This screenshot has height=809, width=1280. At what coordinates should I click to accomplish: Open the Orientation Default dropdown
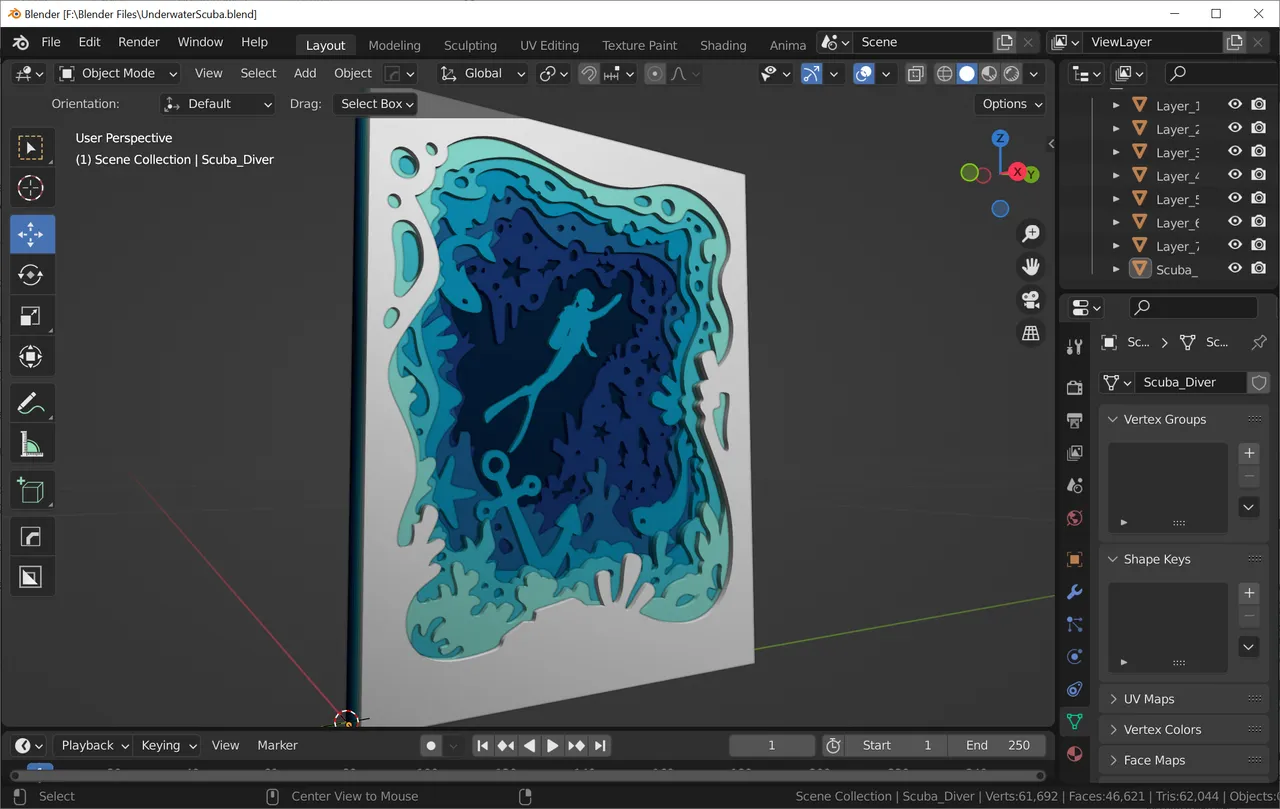218,104
